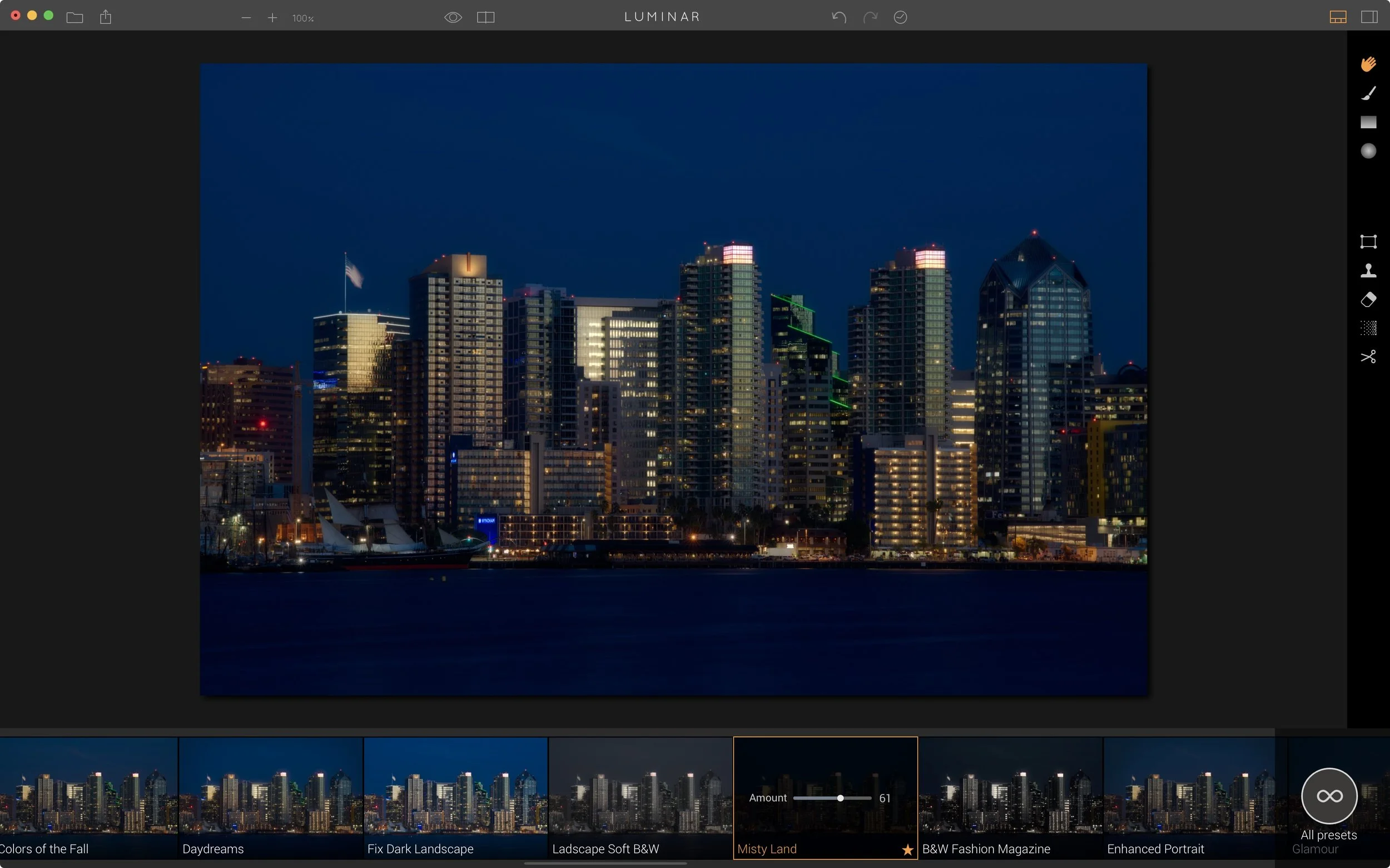Select the Radial mask tool

pos(1368,151)
